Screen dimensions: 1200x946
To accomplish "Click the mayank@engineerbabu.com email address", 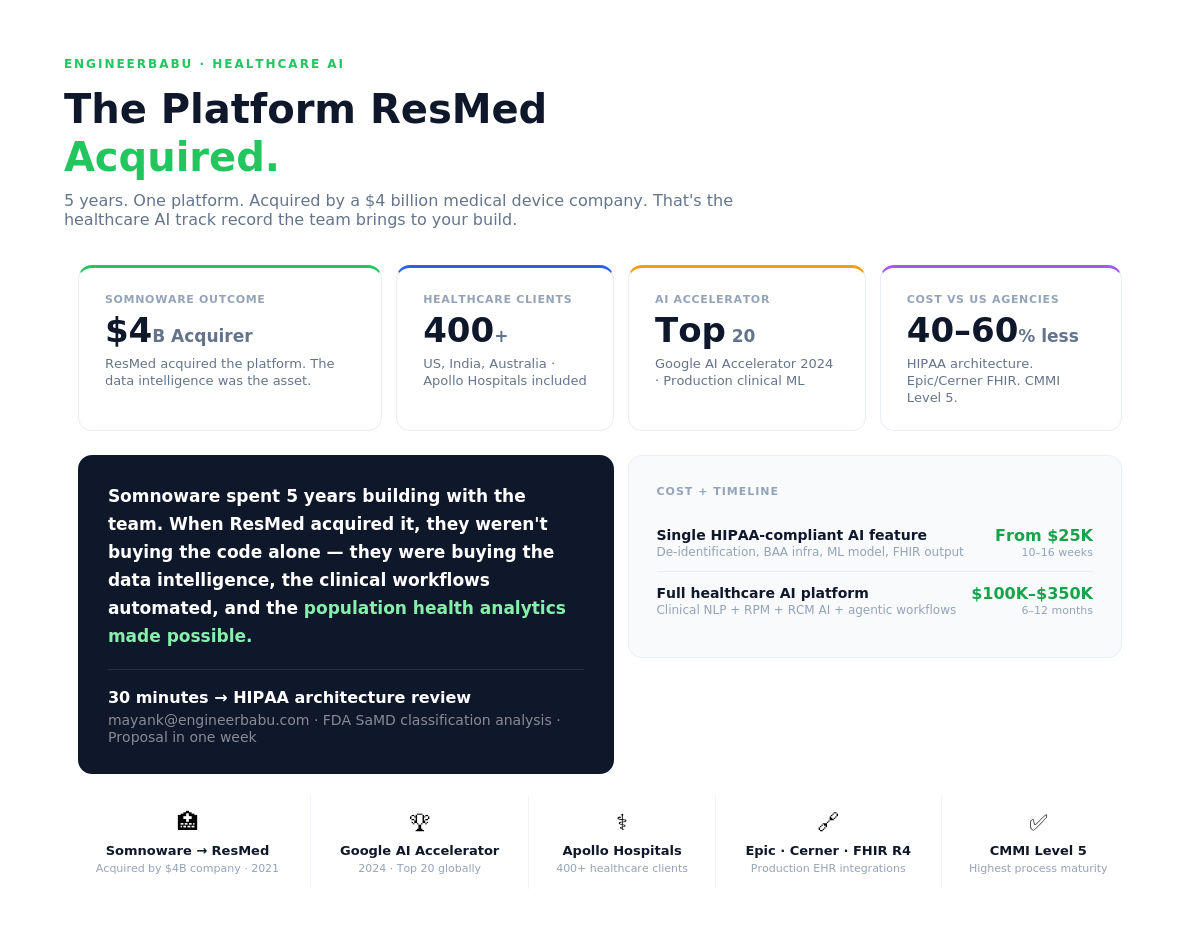I will (208, 720).
